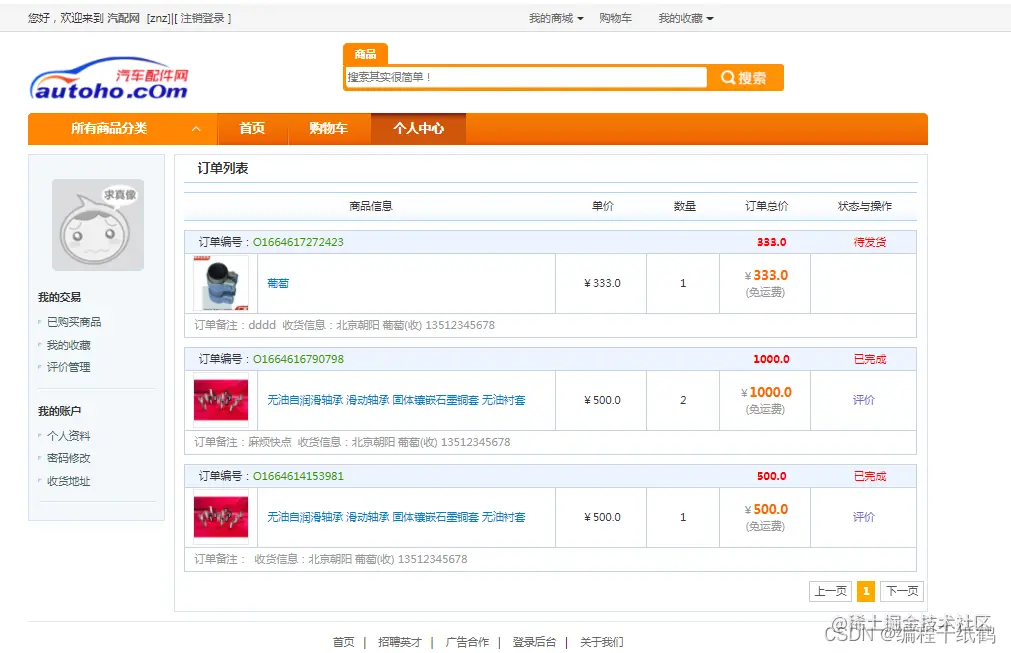Click 下一页 next page button
1011x653 pixels.
click(901, 591)
